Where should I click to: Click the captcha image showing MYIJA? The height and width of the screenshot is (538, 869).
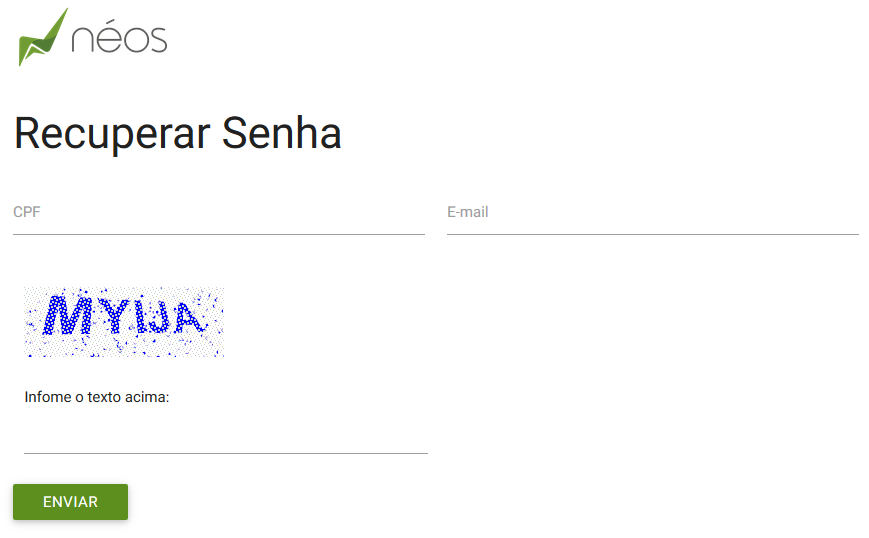tap(124, 322)
